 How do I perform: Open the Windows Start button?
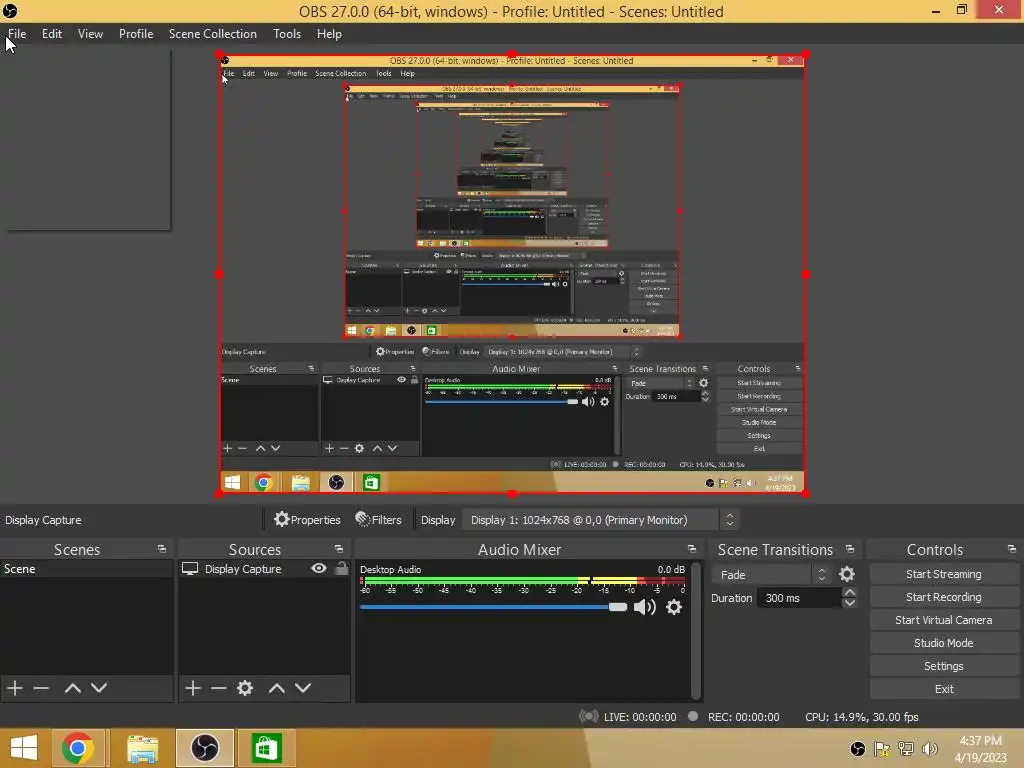(24, 748)
